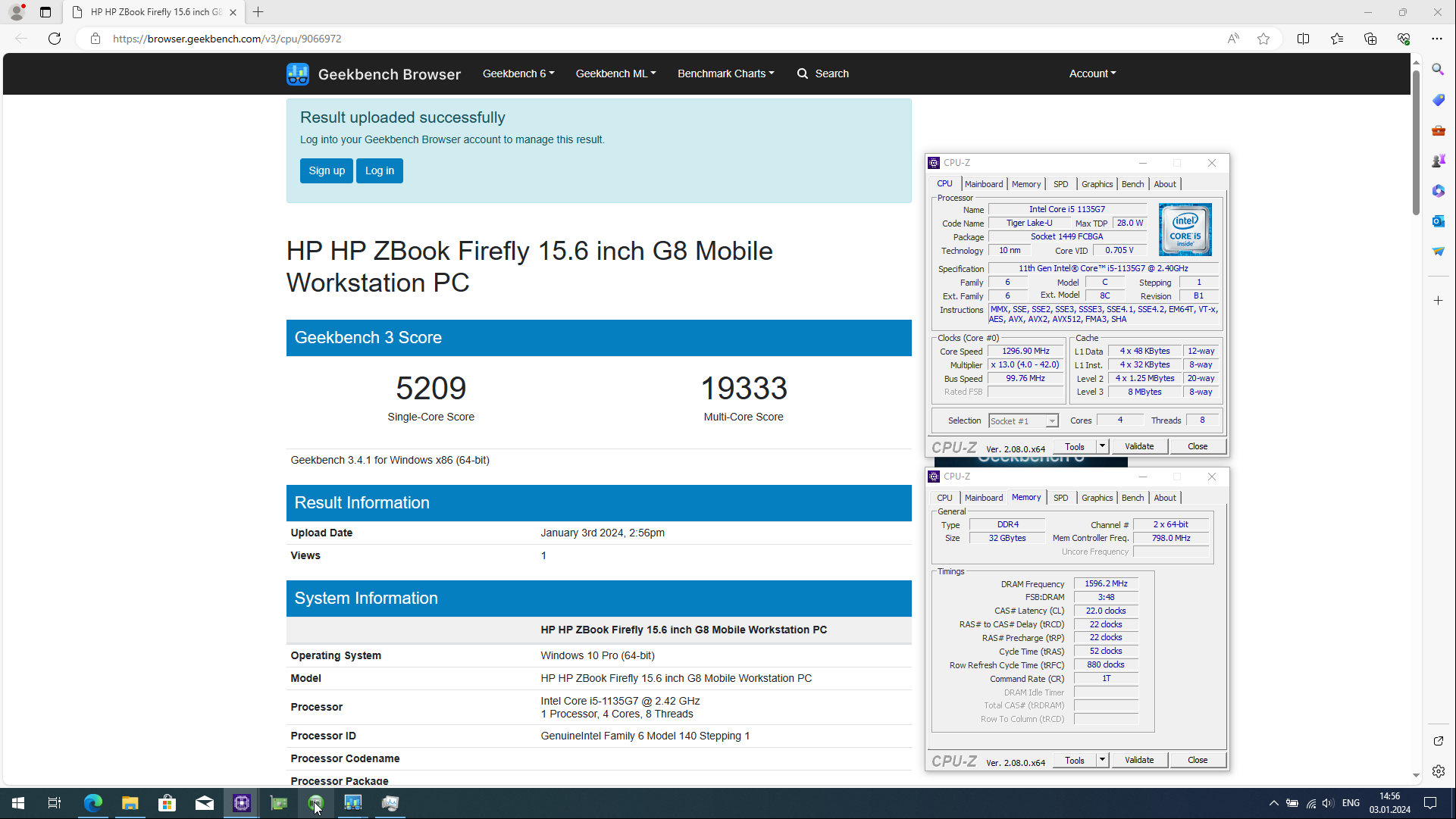Image resolution: width=1456 pixels, height=819 pixels.
Task: Switch to CPU tab in lower CPU-Z
Action: pyautogui.click(x=944, y=498)
